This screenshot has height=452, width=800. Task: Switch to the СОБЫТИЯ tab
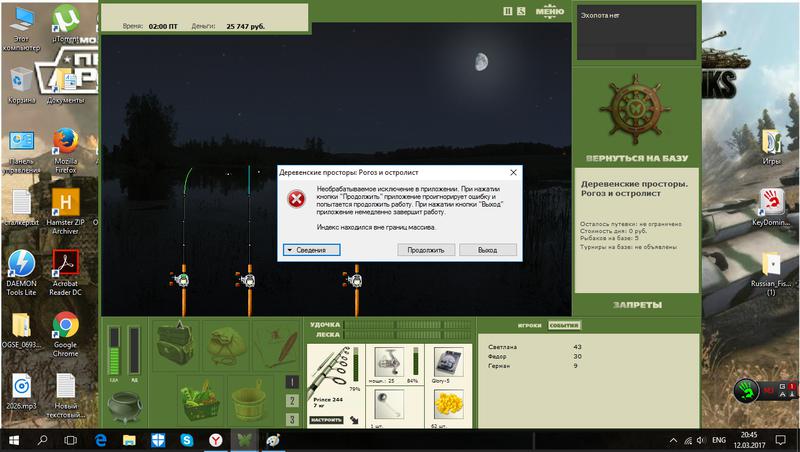coord(564,325)
